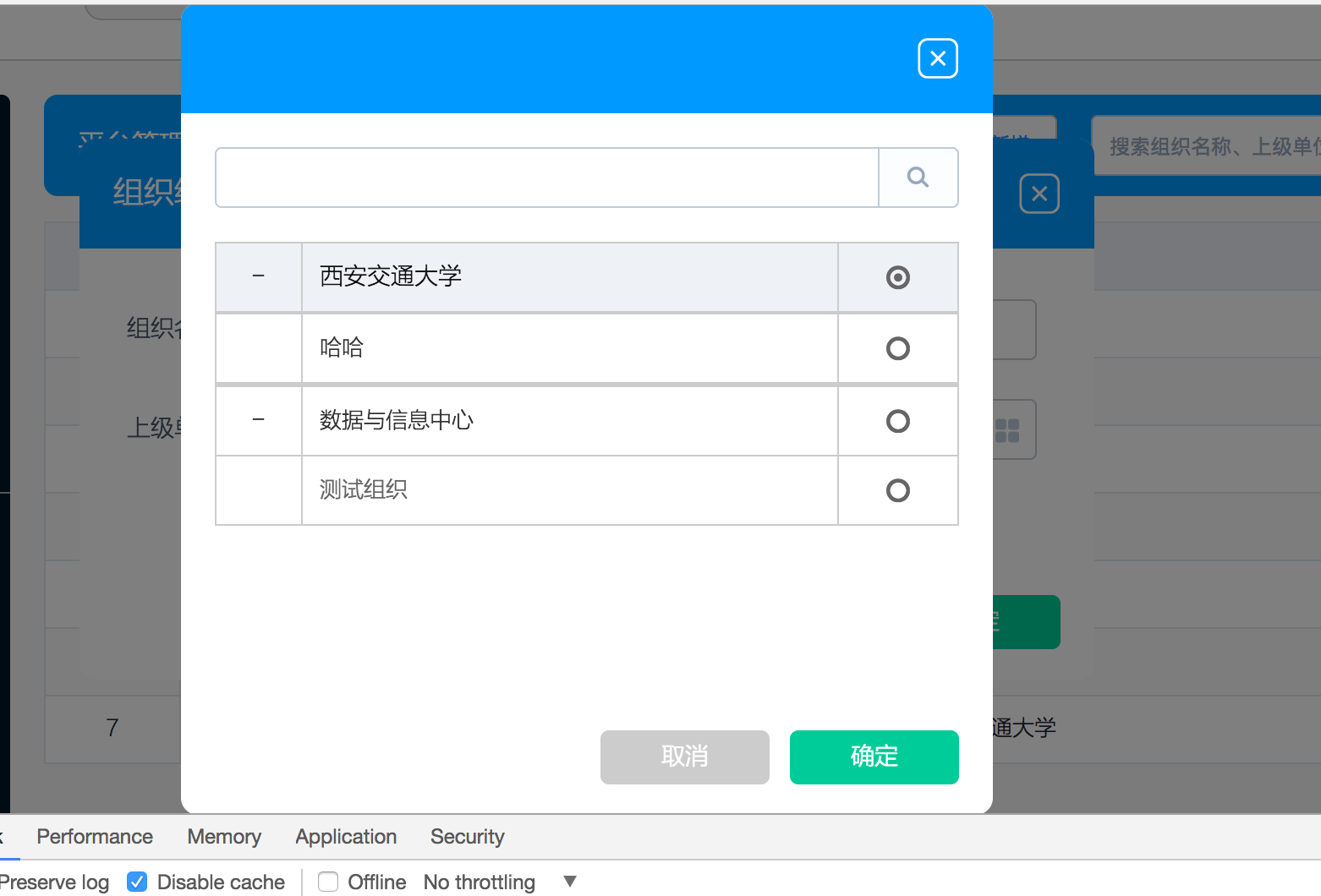
Task: Click the magnifier search icon in the dialog
Action: 918,177
